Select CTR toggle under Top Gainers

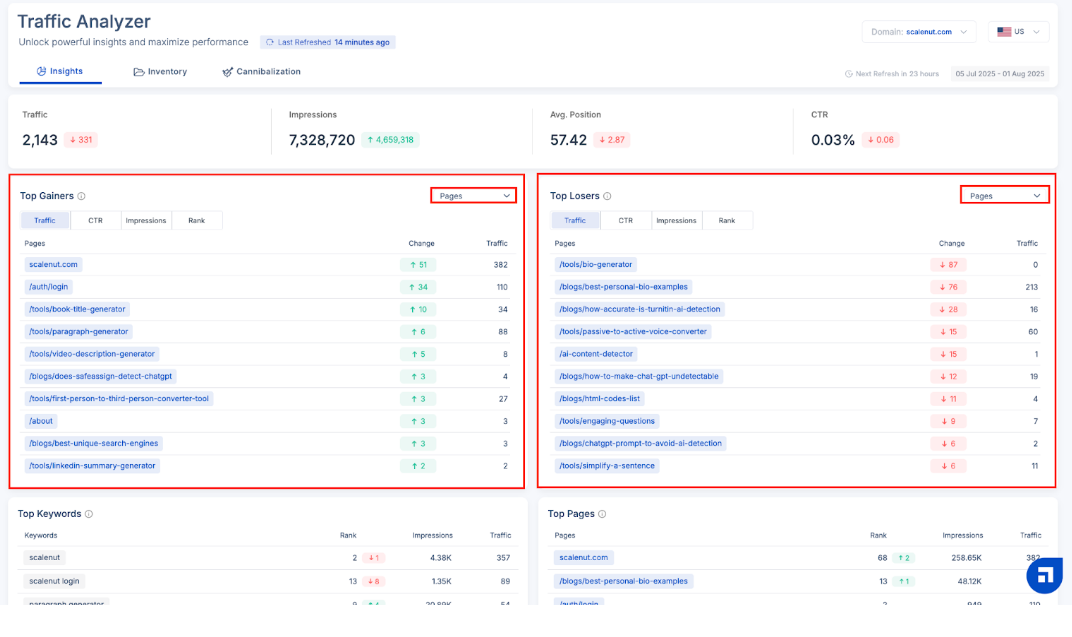click(95, 220)
